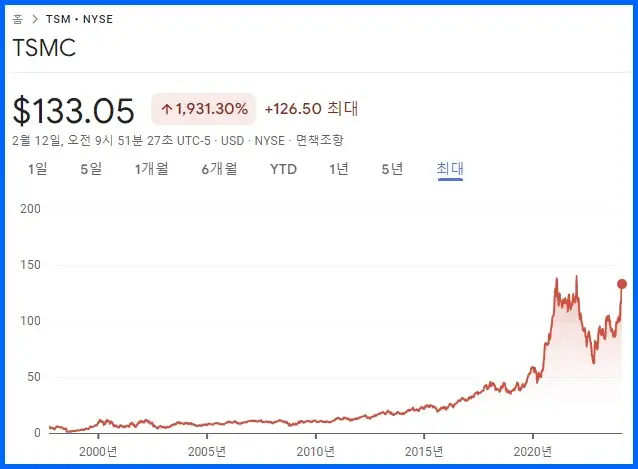
Task: Click the up arrow in percent badge
Action: tap(167, 109)
